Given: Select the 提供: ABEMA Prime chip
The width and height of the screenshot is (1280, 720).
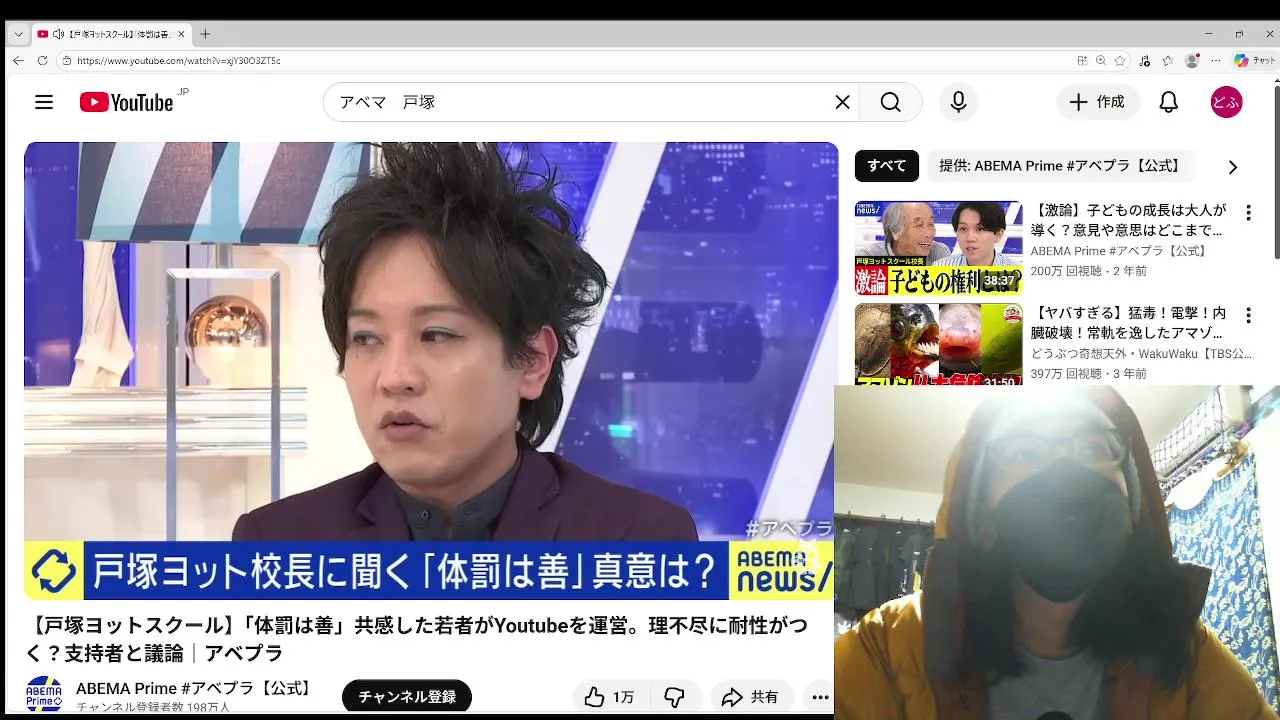Looking at the screenshot, I should pos(1060,166).
